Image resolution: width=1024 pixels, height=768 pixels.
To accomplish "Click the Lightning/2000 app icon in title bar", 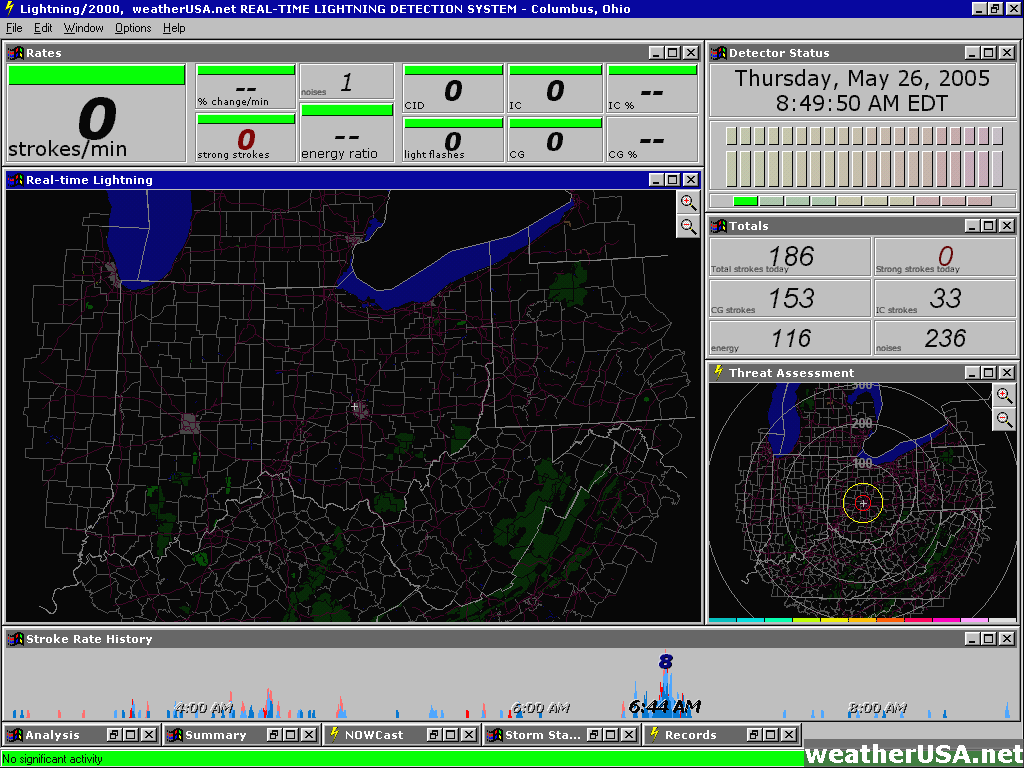I will click(9, 8).
